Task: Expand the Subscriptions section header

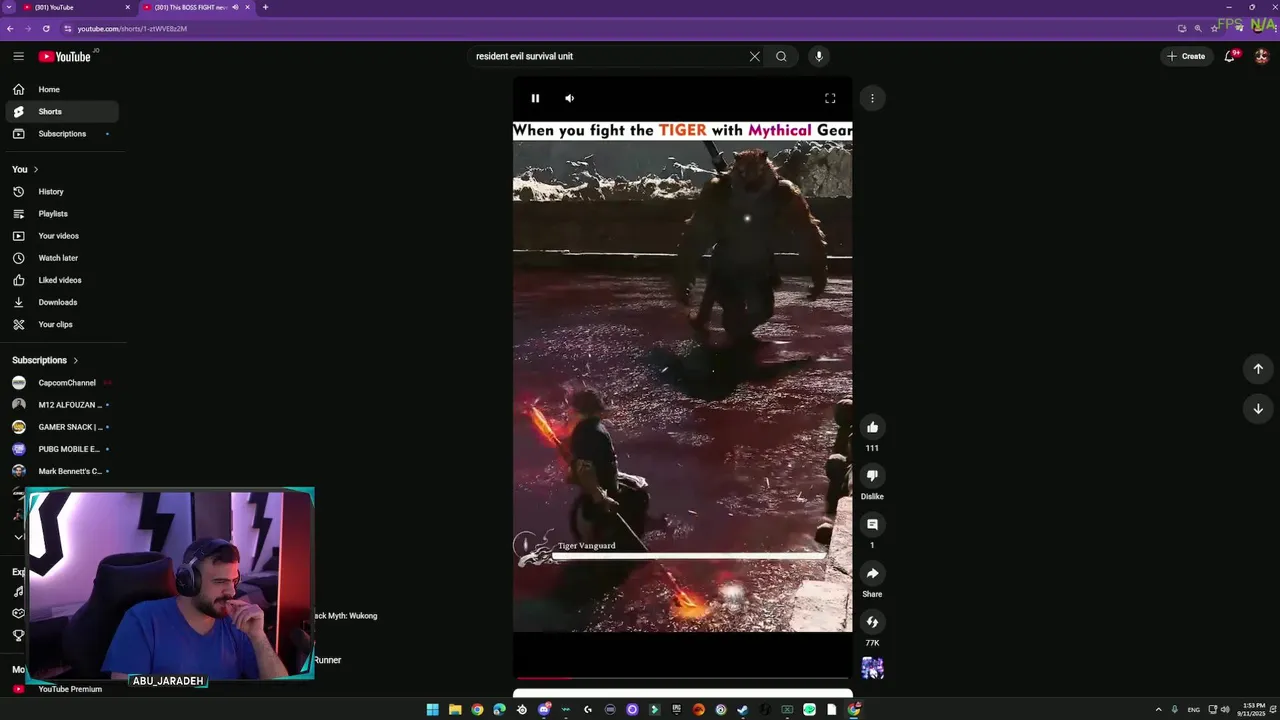Action: 45,360
